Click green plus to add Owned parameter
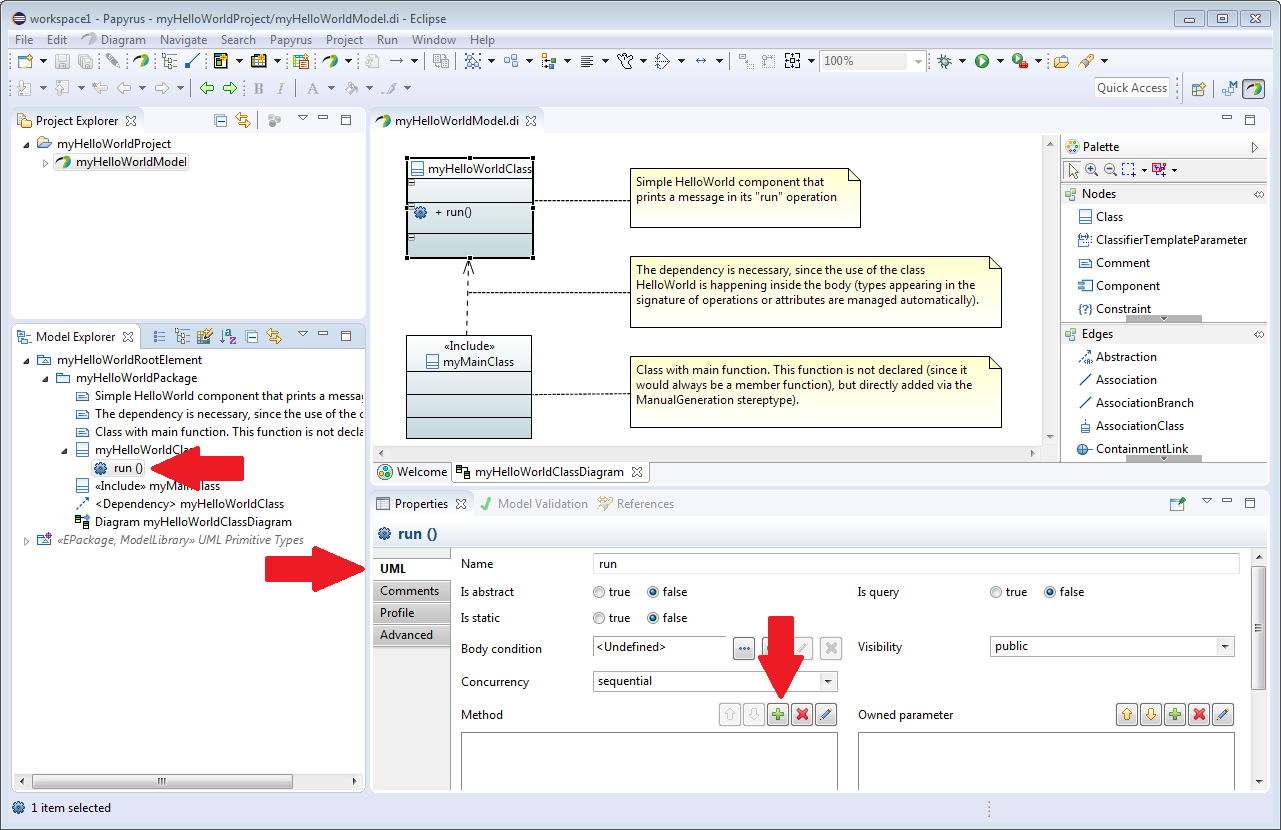1281x830 pixels. click(1175, 715)
